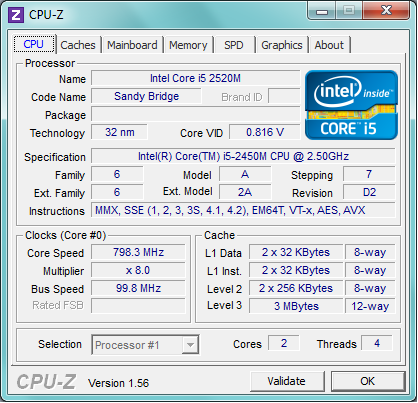
Task: Click the empty Brand ID field
Action: point(284,97)
